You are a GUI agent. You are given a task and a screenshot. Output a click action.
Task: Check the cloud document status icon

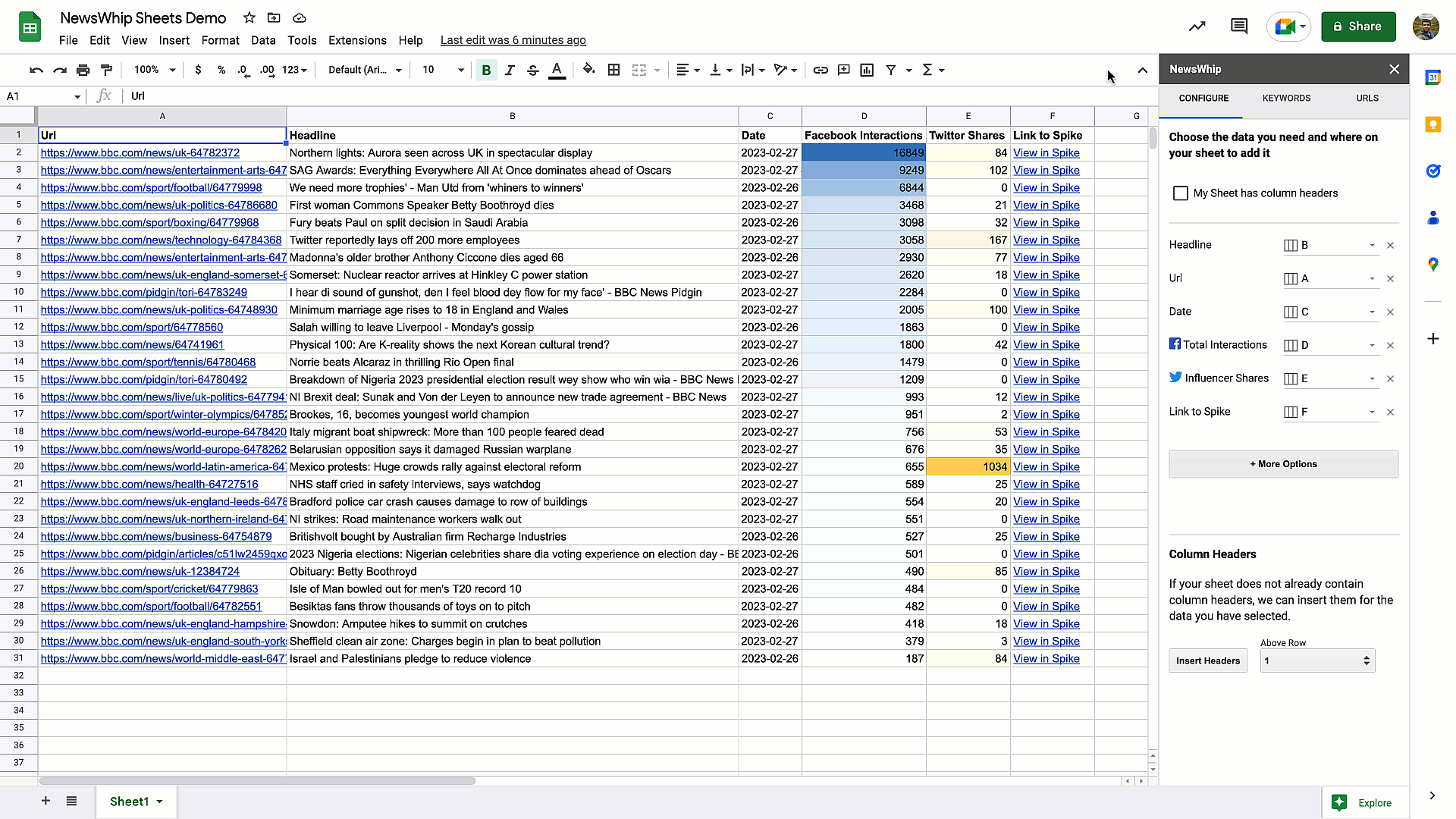click(300, 17)
